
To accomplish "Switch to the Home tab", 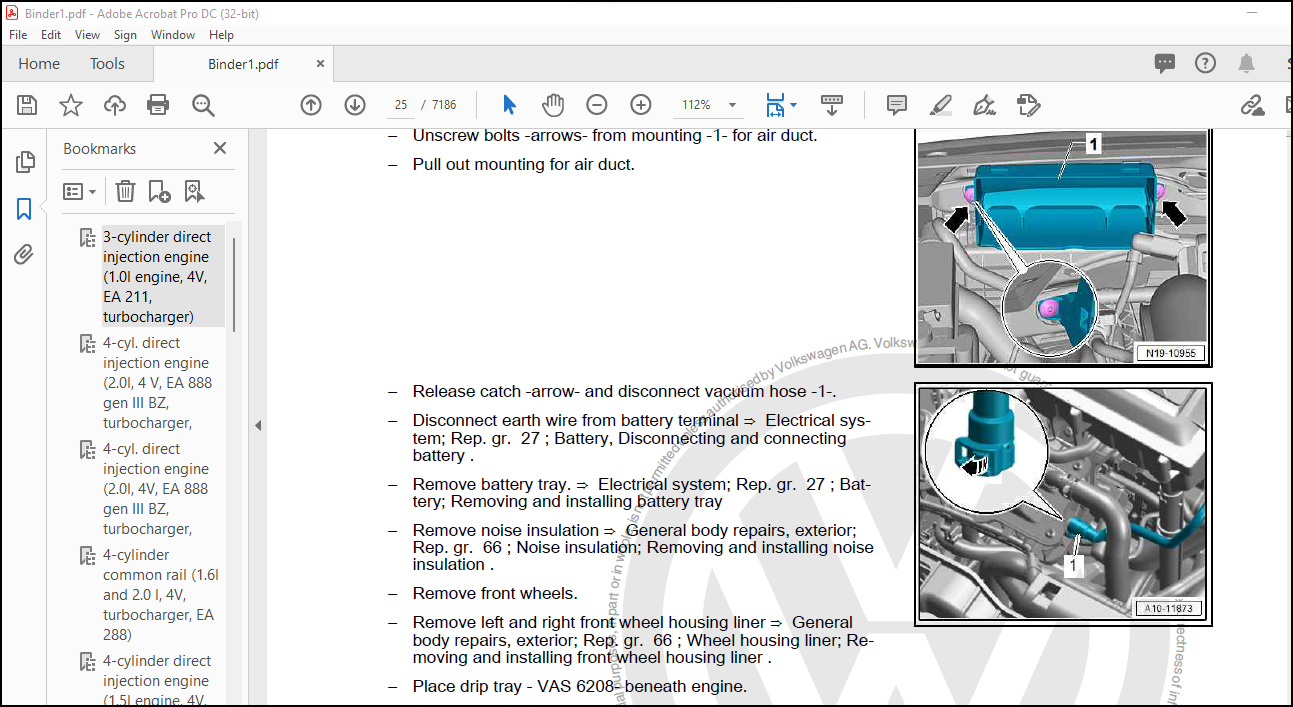I will click(x=39, y=63).
